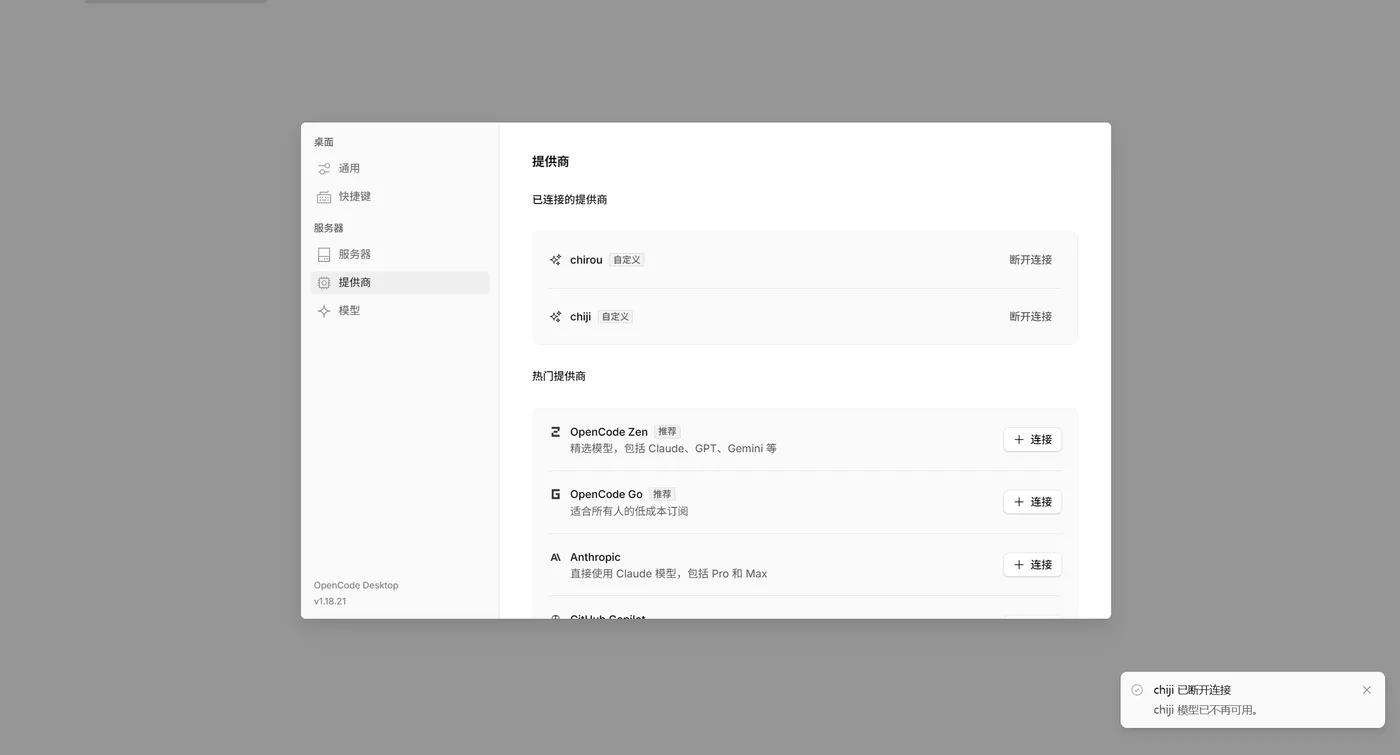Viewport: 1400px width, 755px height.
Task: Disconnect the chirou provider
Action: [1031, 260]
